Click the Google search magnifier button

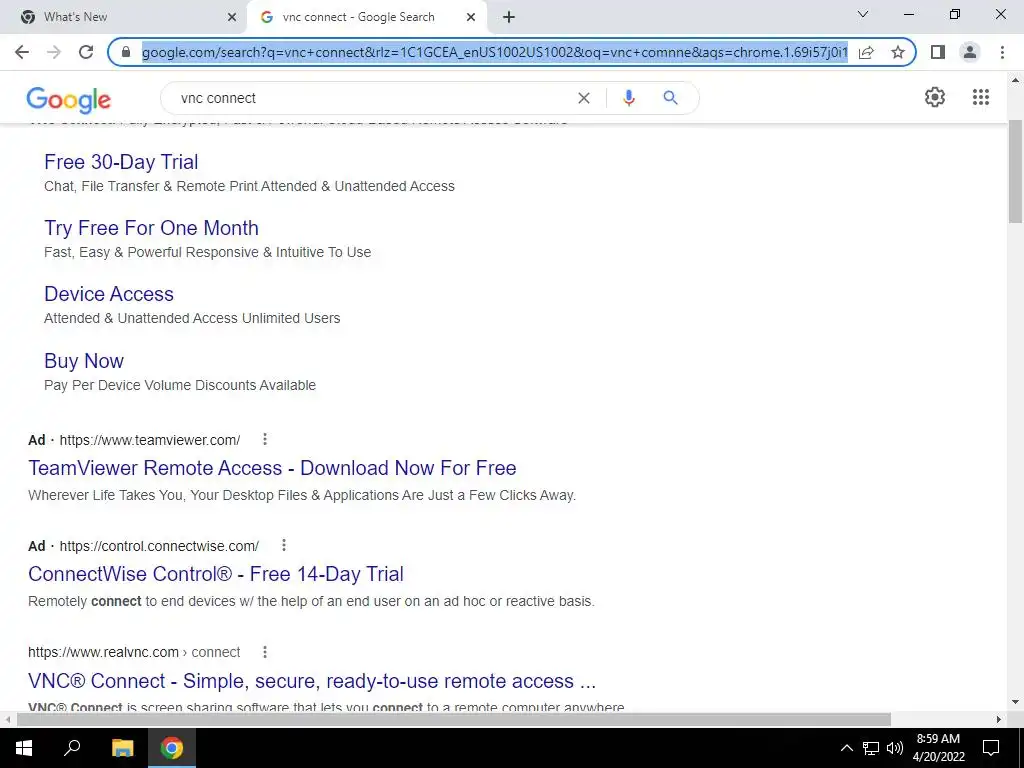click(670, 98)
